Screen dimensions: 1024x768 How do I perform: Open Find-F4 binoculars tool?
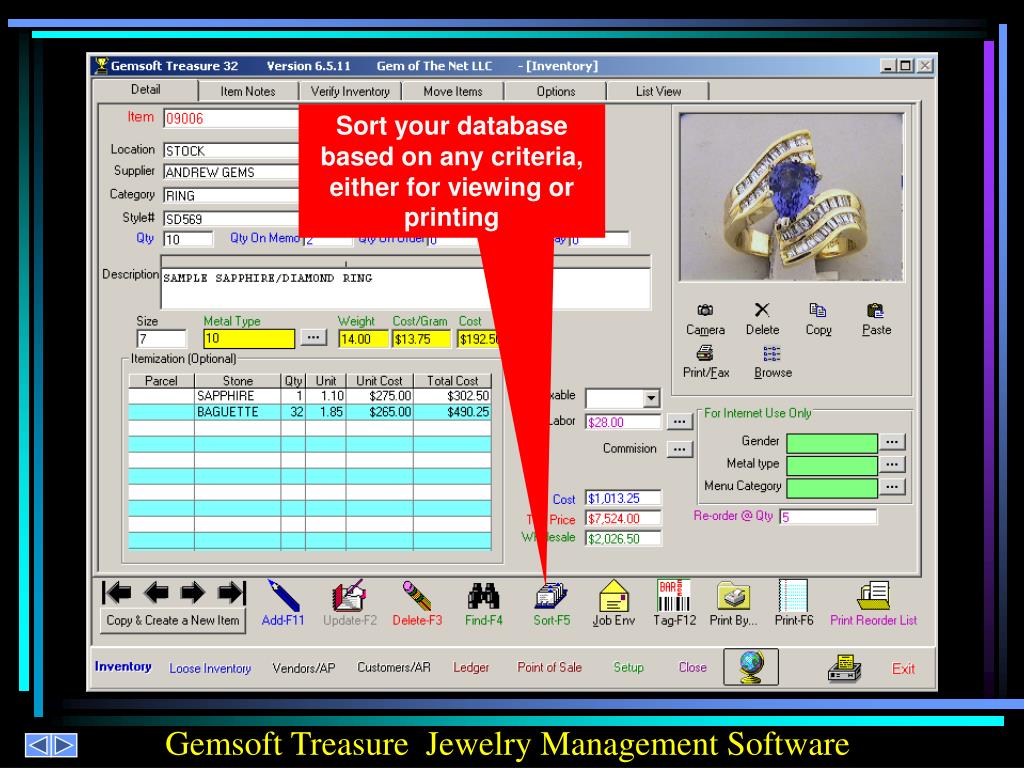pos(483,595)
